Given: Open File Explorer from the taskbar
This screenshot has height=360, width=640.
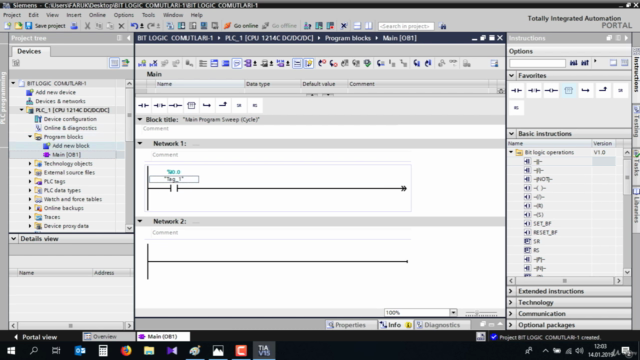Looking at the screenshot, I should tap(149, 350).
